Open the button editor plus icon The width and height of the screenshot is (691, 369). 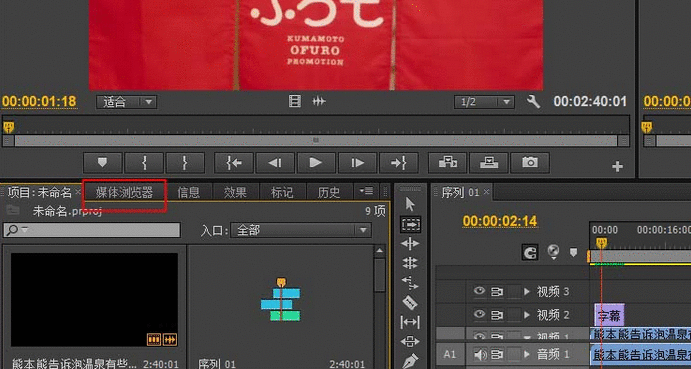[x=617, y=167]
